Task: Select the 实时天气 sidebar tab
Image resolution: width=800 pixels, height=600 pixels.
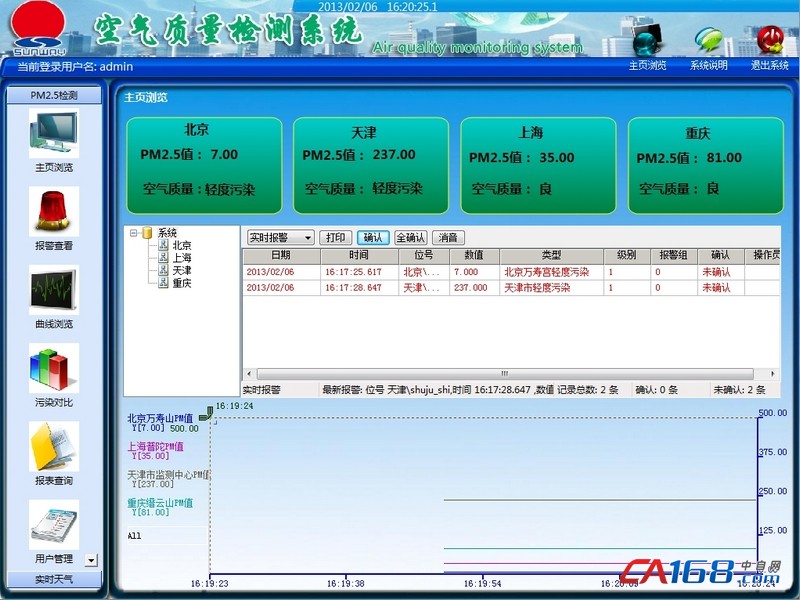Action: (54, 580)
